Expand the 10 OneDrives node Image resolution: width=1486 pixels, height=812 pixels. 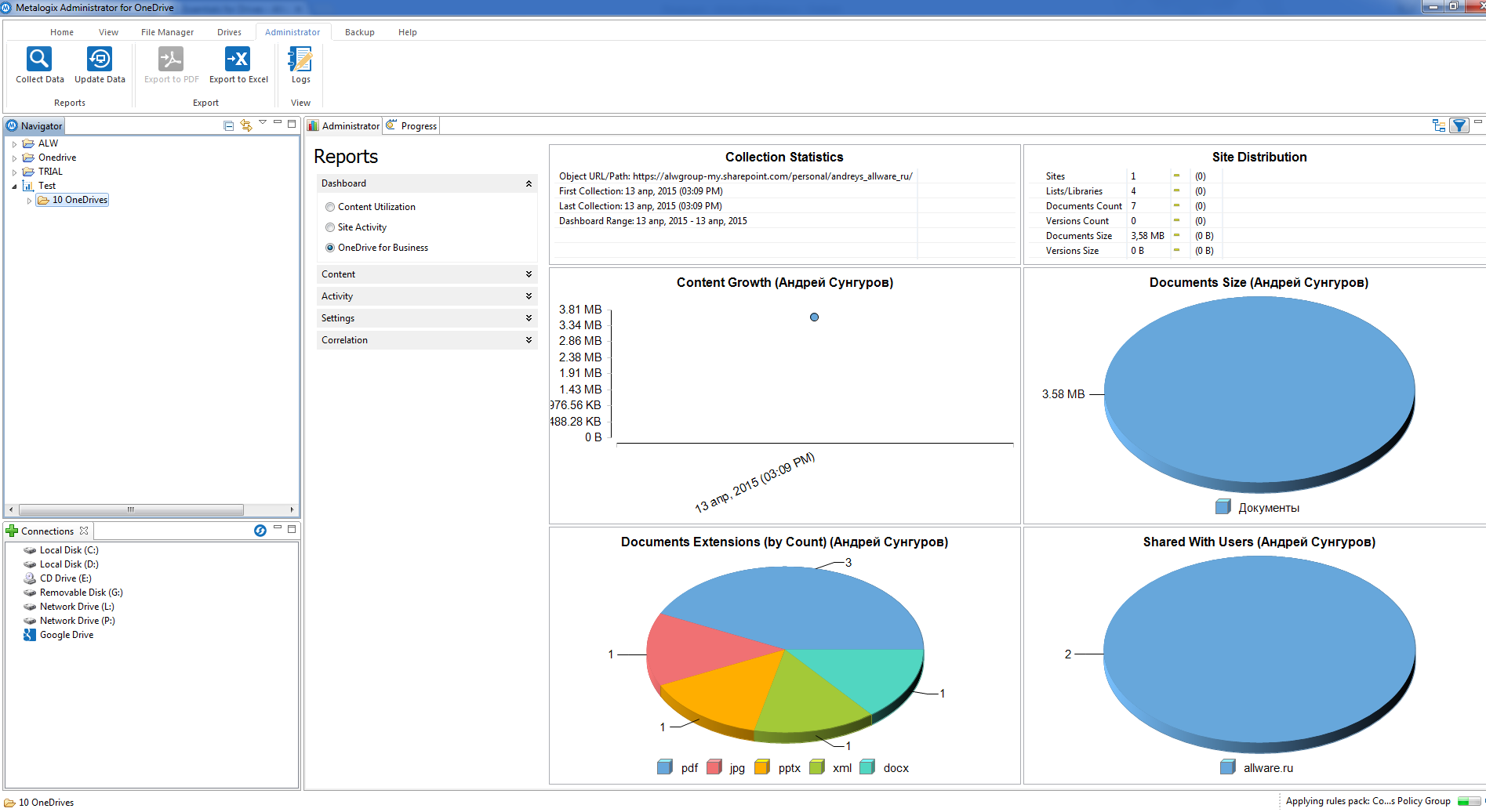(29, 201)
